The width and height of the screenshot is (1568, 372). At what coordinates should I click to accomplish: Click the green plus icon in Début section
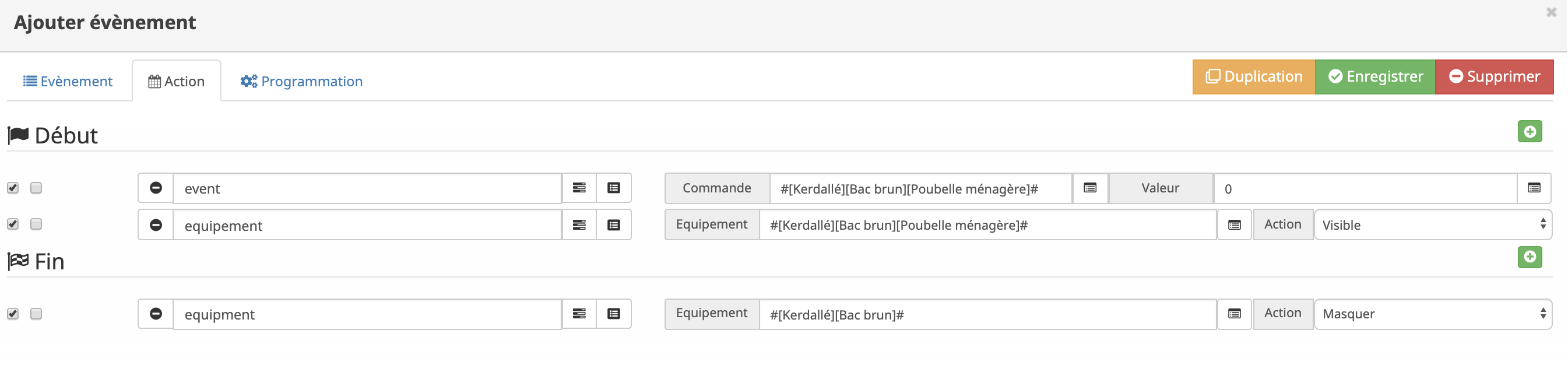point(1529,132)
